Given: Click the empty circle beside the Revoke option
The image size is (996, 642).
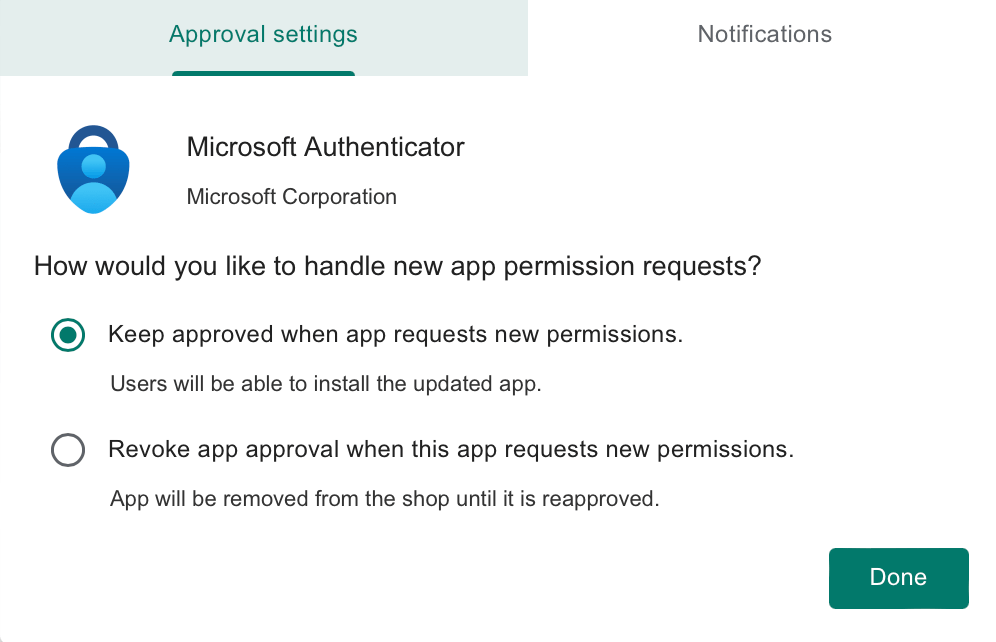Looking at the screenshot, I should [68, 450].
